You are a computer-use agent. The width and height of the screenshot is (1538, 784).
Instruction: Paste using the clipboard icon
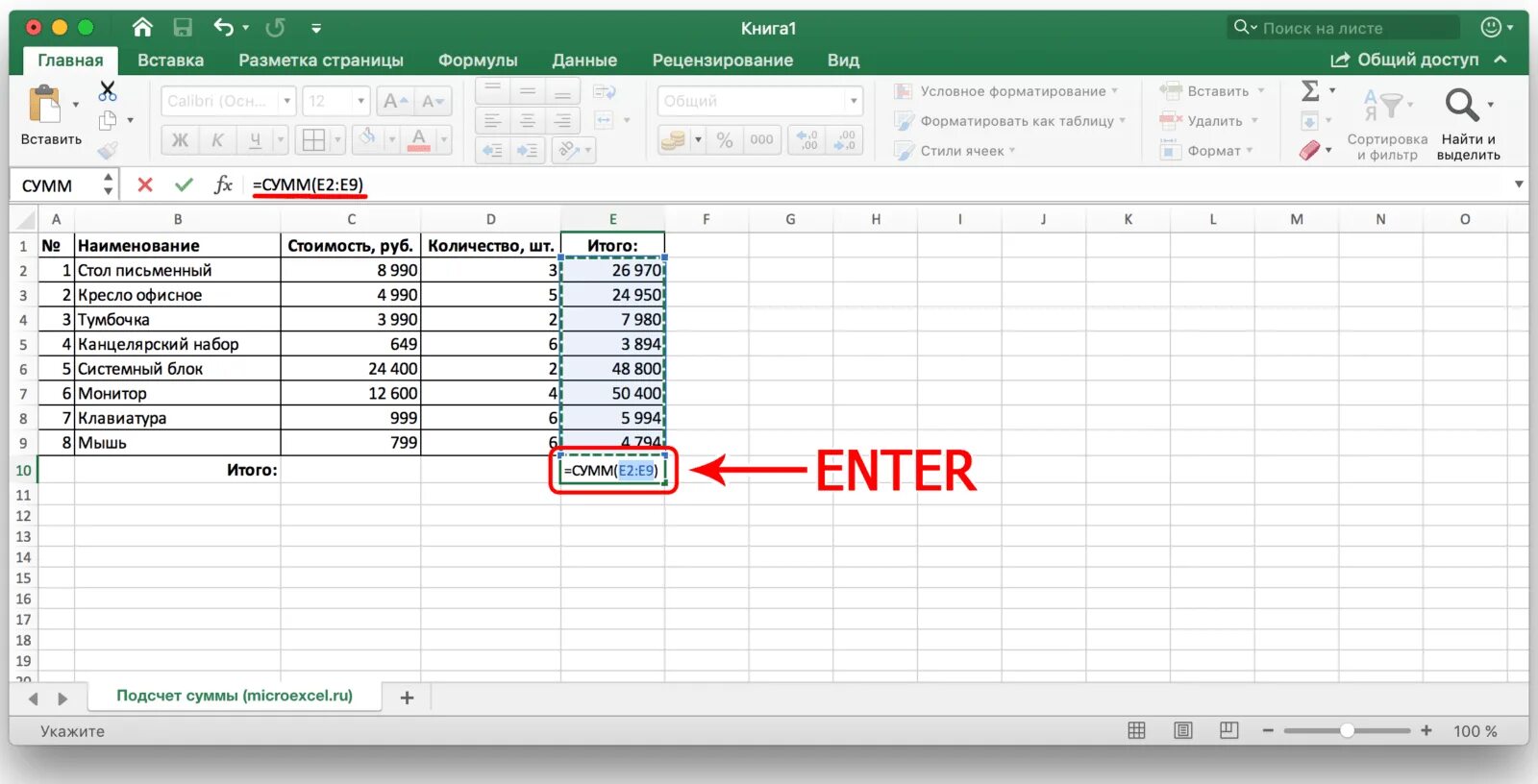[x=44, y=104]
